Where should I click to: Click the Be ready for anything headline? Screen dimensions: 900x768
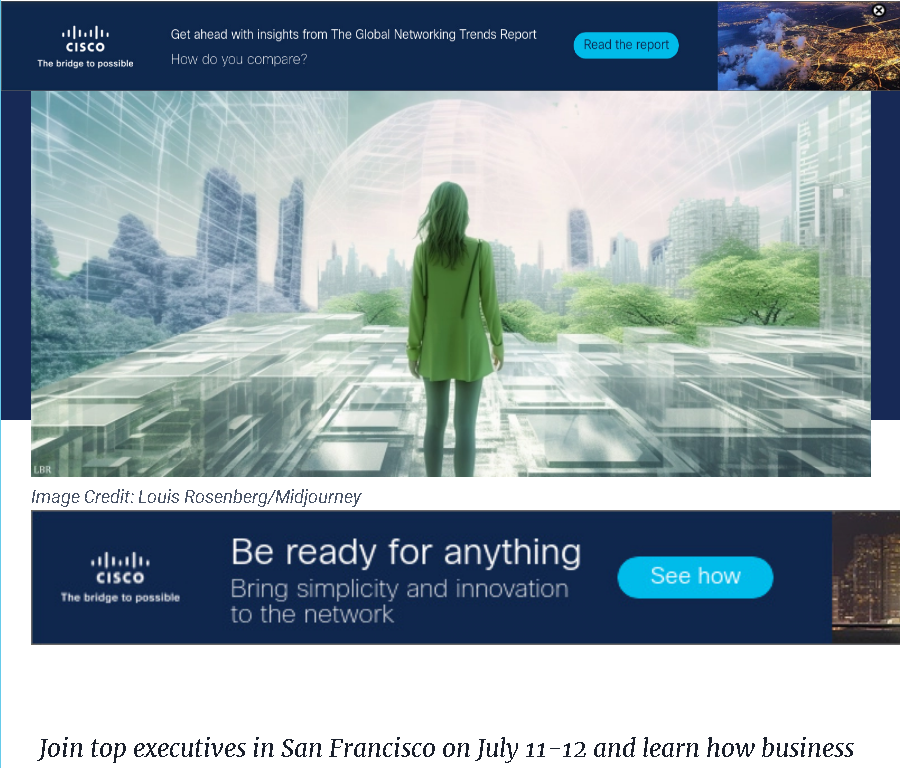(x=406, y=552)
